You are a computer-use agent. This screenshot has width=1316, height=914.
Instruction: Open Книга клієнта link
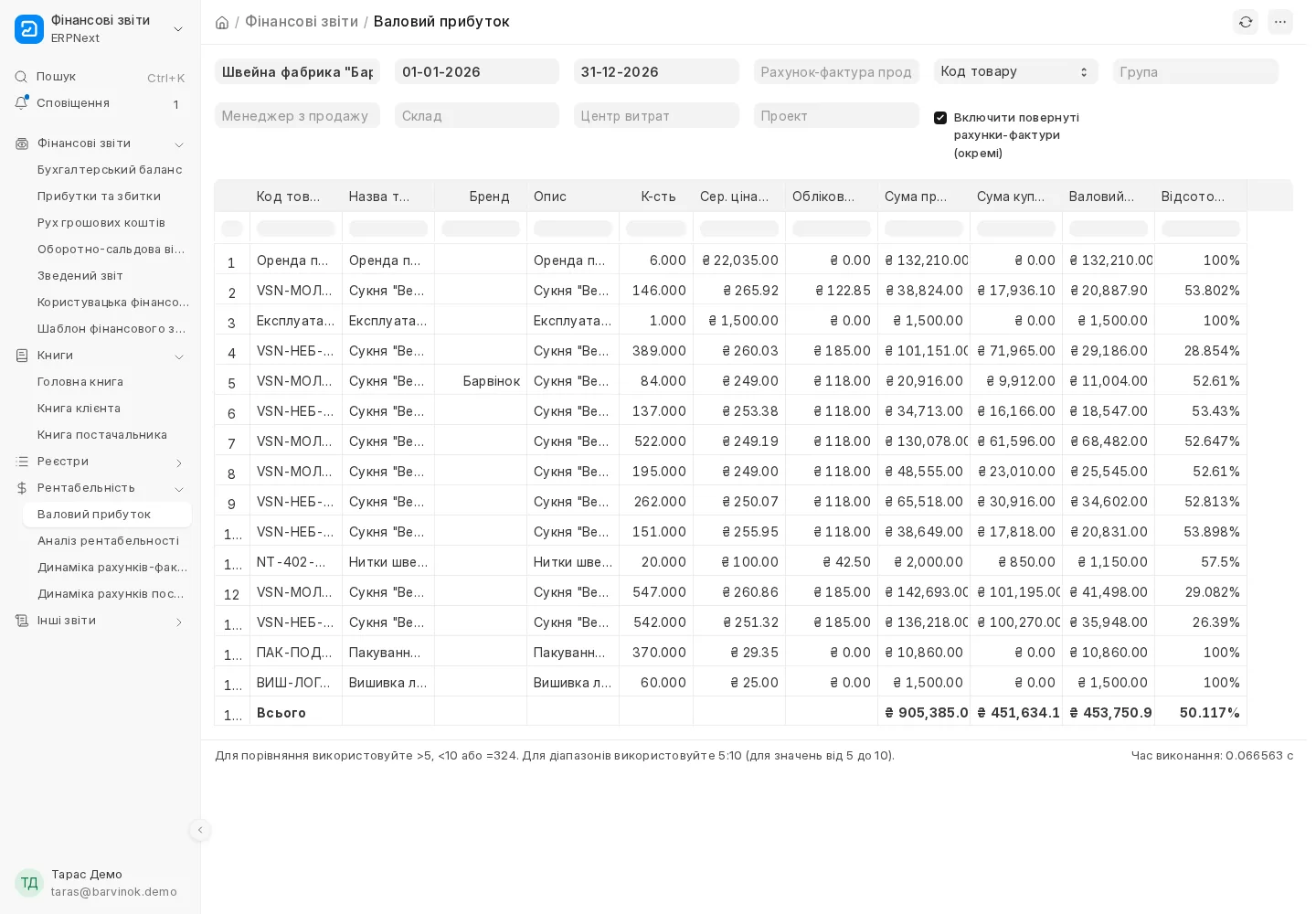pos(79,409)
